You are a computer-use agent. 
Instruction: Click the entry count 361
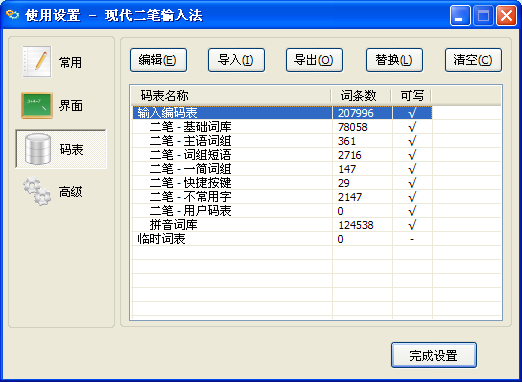click(x=347, y=141)
